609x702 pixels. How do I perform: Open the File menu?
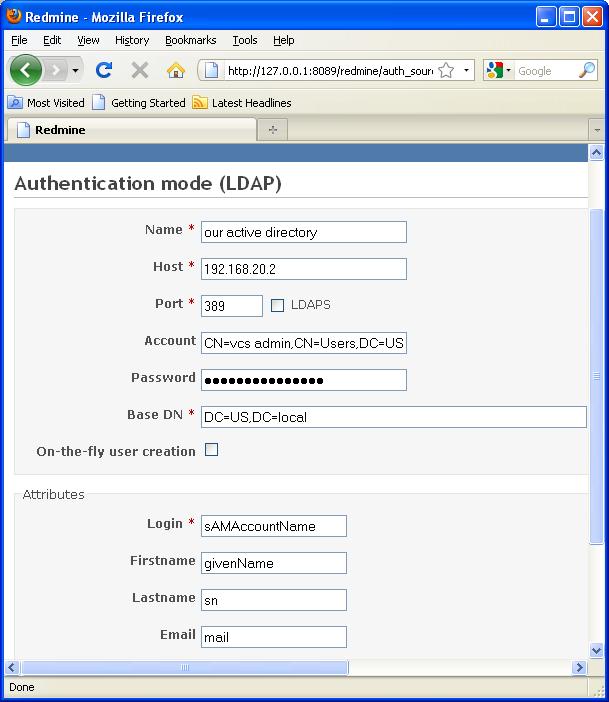(x=19, y=40)
